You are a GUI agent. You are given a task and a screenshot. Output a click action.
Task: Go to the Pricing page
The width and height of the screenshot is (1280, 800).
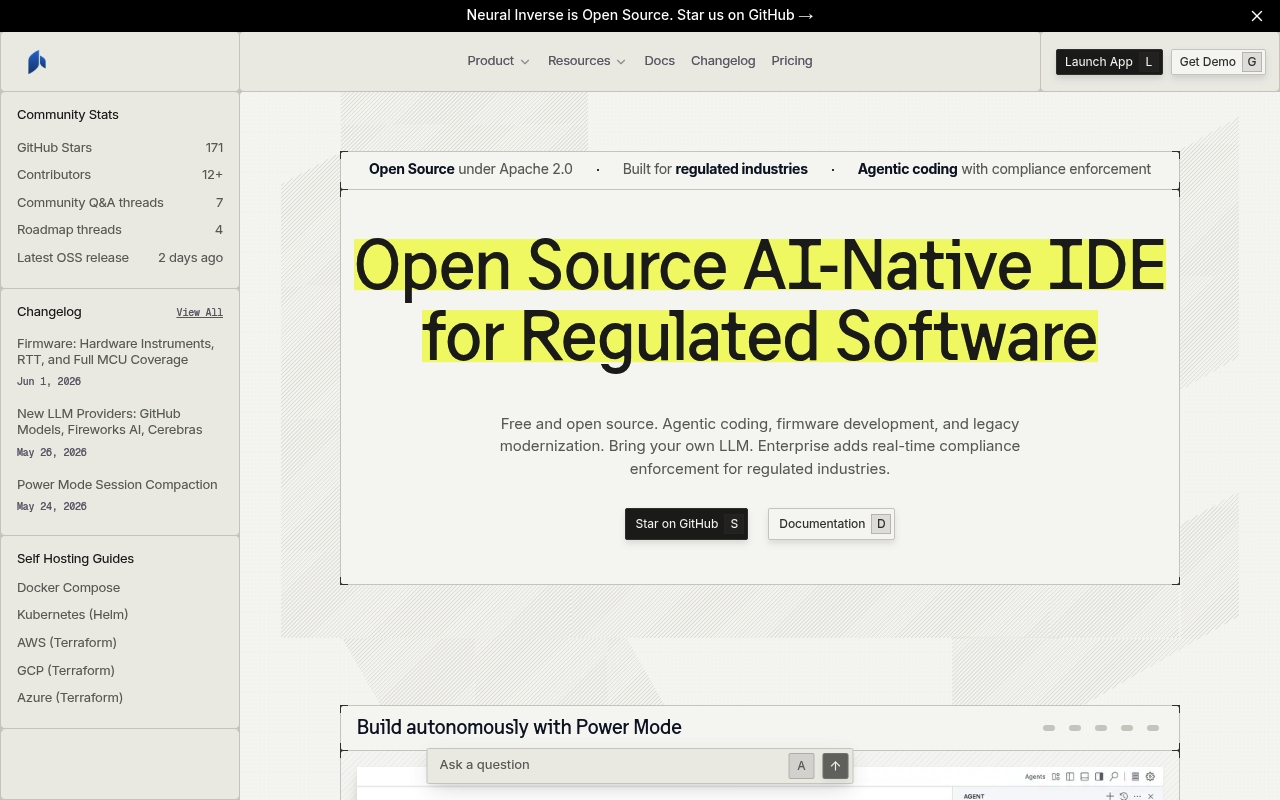point(792,61)
